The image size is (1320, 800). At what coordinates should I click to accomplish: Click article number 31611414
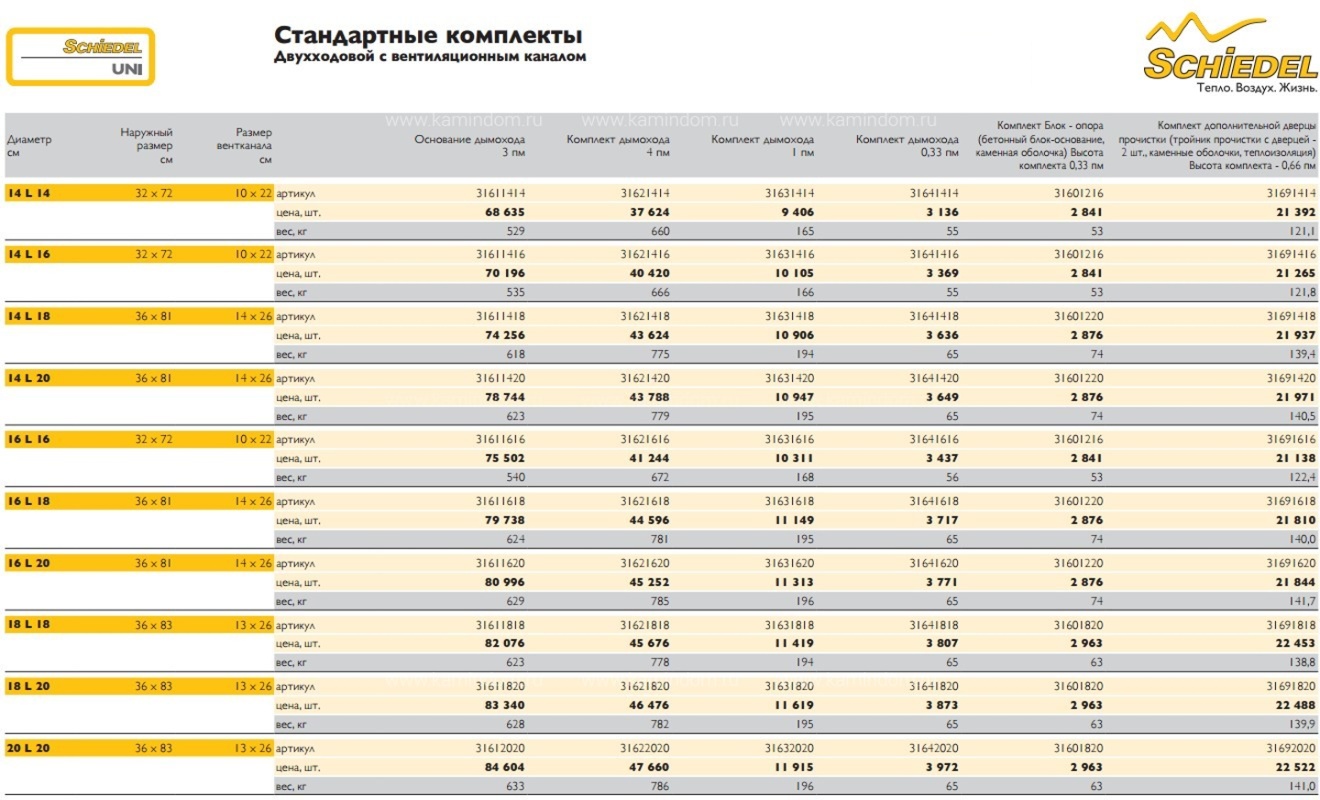(502, 193)
